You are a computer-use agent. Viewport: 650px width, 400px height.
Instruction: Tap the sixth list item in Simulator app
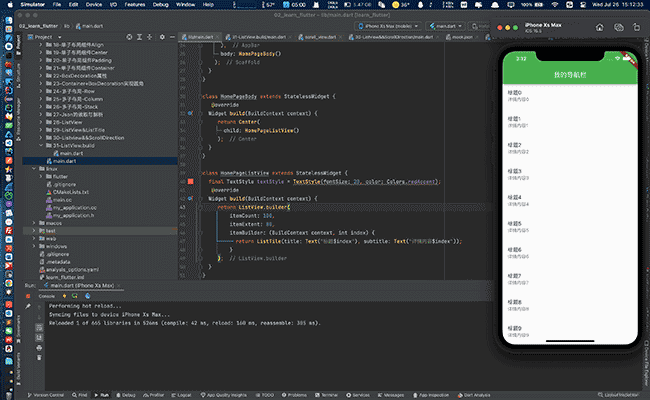click(570, 227)
